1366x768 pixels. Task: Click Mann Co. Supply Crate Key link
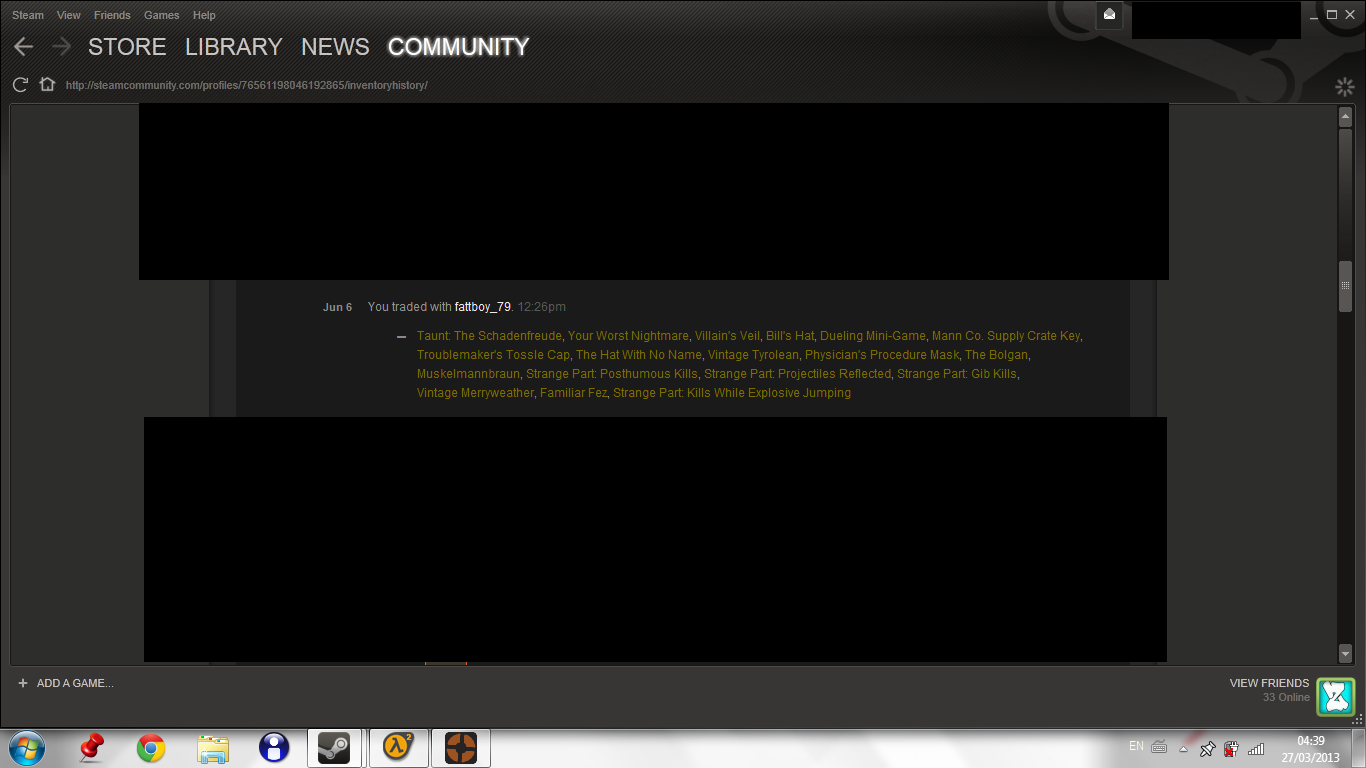[x=1006, y=336]
